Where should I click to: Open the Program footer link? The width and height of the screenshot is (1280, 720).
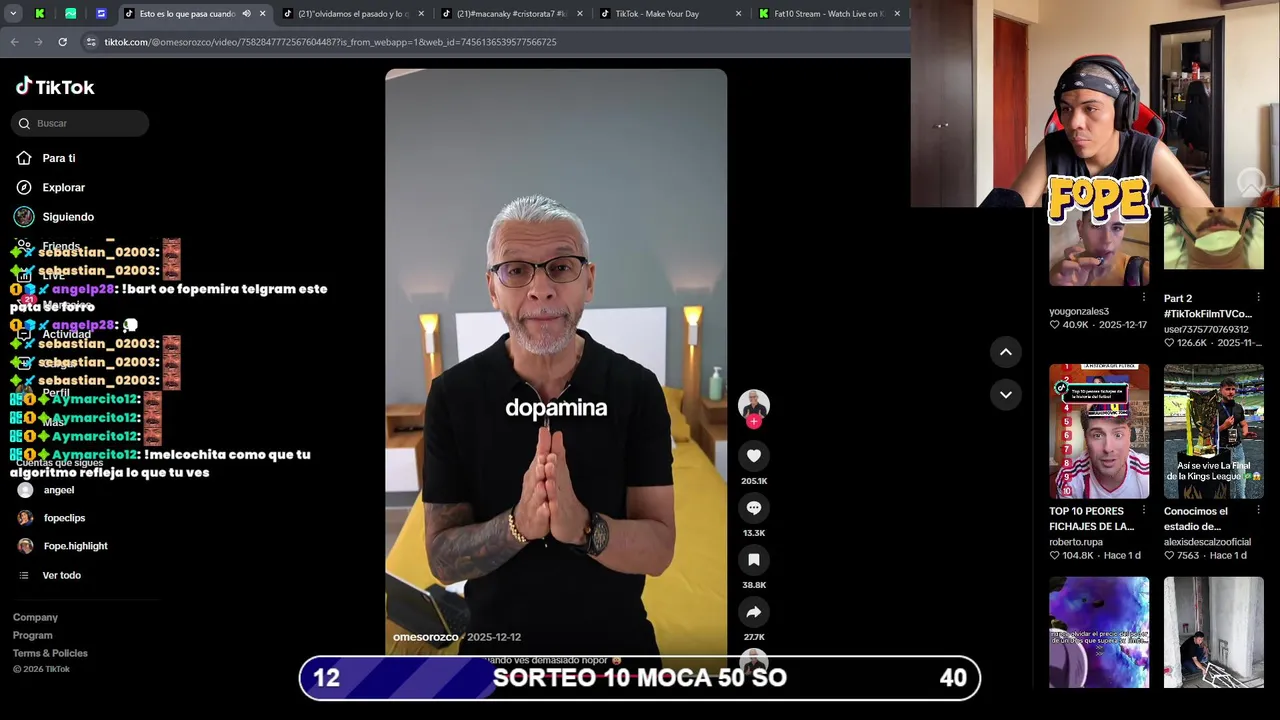[32, 635]
